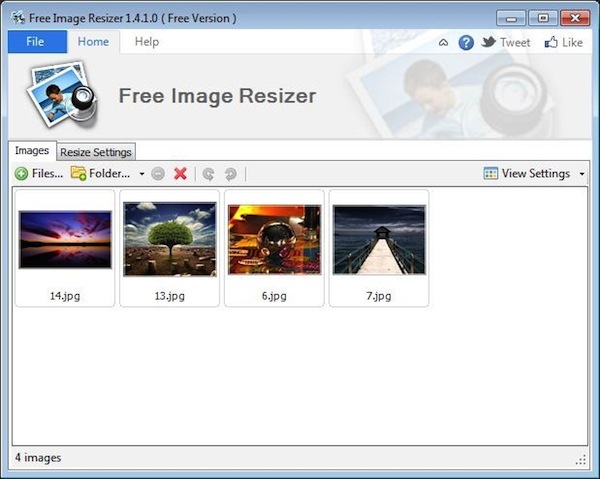Select the 7.jpg pier thumbnail
The image size is (600, 479).
coord(379,240)
